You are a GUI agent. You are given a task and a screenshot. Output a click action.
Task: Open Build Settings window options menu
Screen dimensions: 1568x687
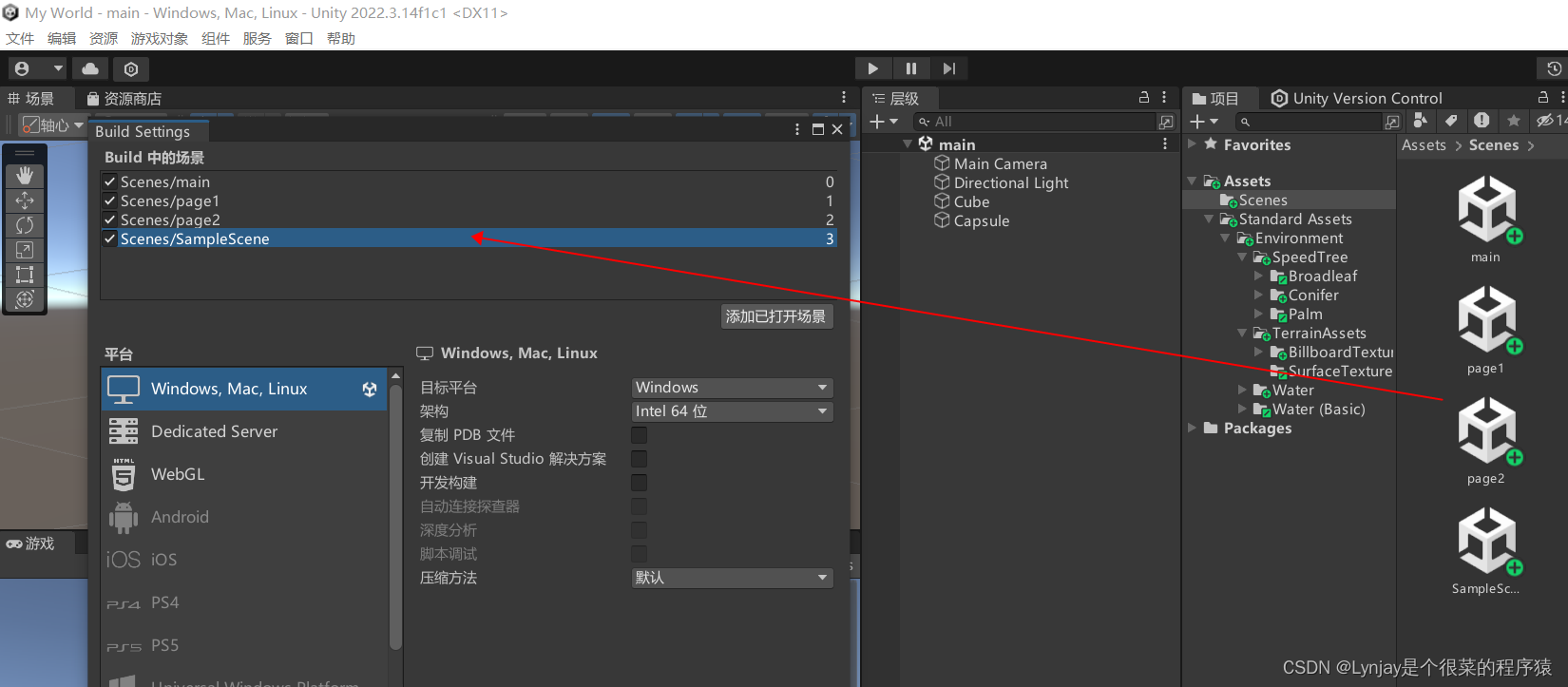[797, 129]
